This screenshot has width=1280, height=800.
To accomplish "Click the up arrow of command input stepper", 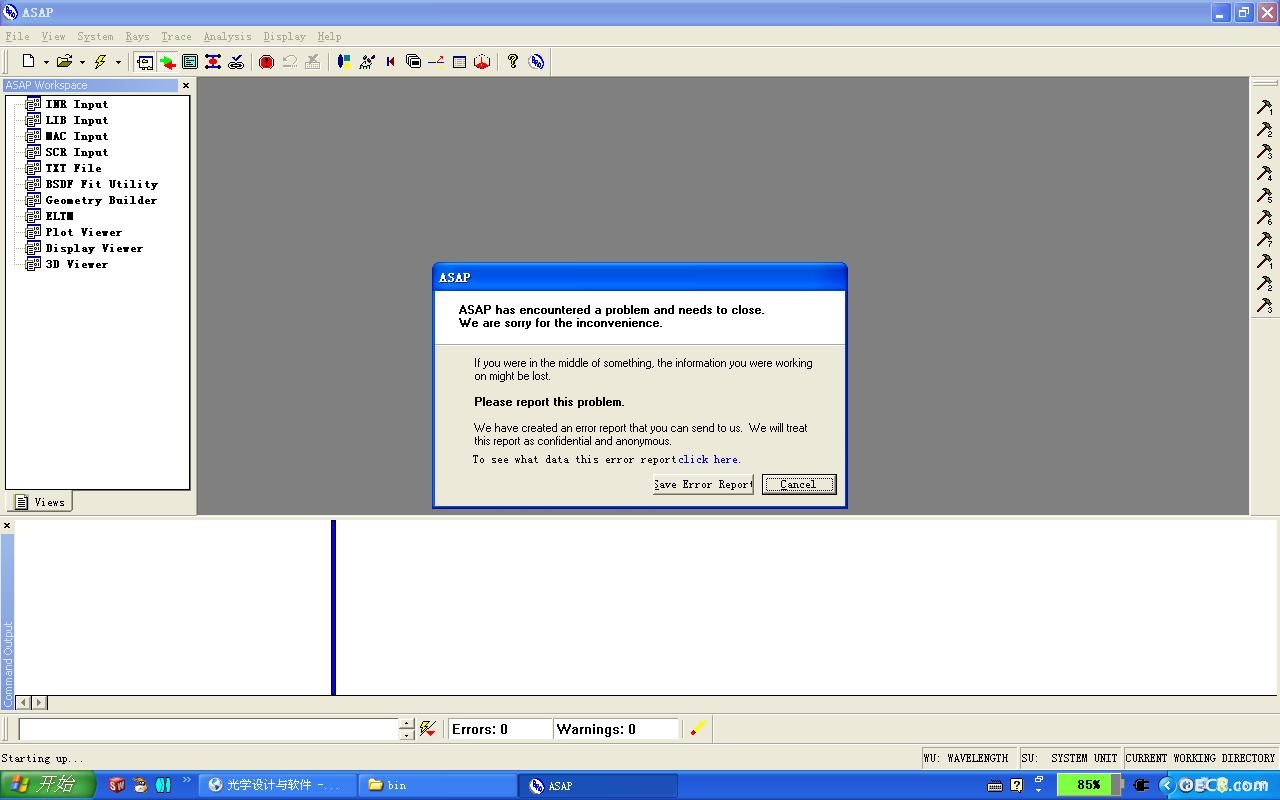I will coord(407,723).
